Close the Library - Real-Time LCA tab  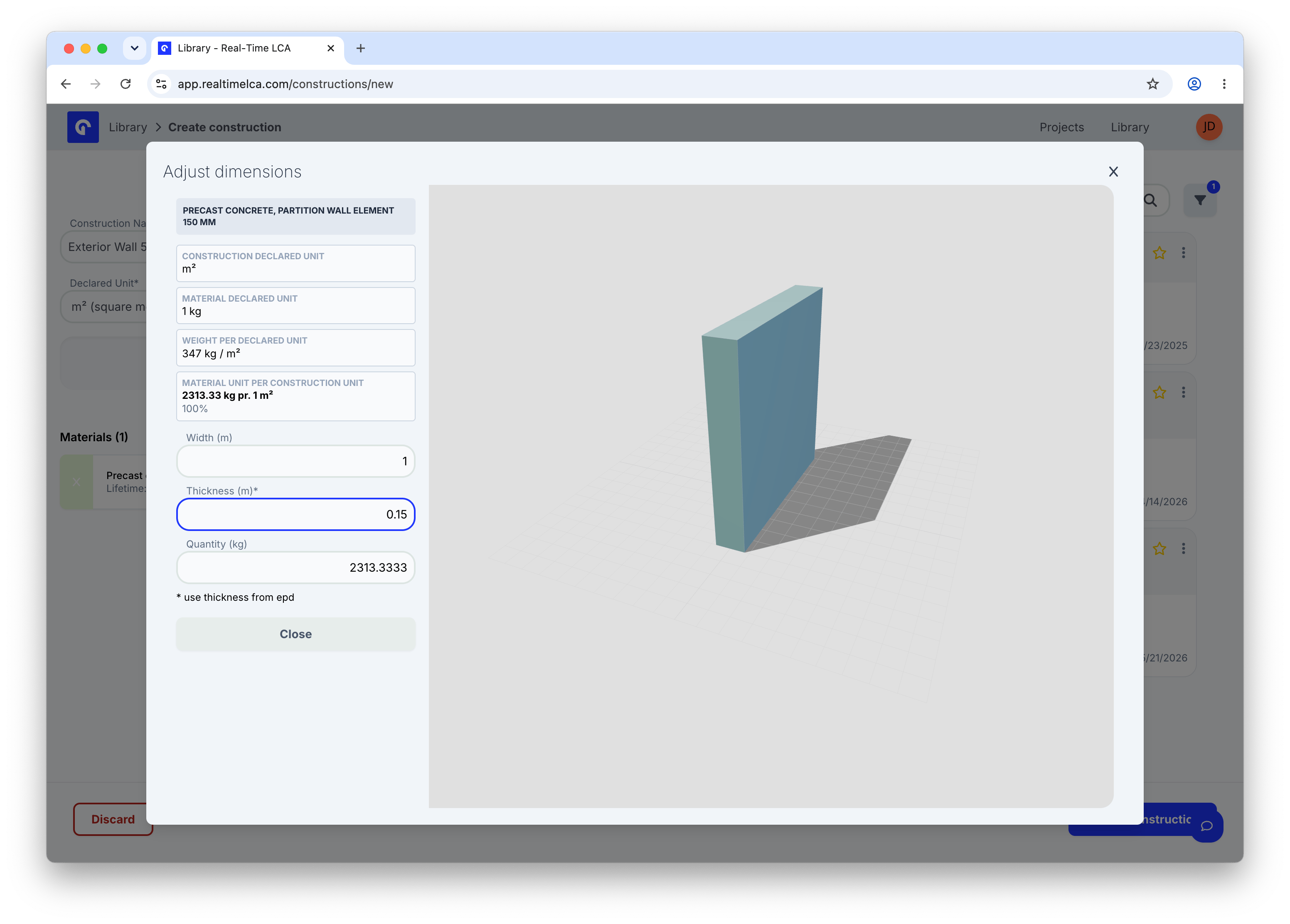(330, 48)
